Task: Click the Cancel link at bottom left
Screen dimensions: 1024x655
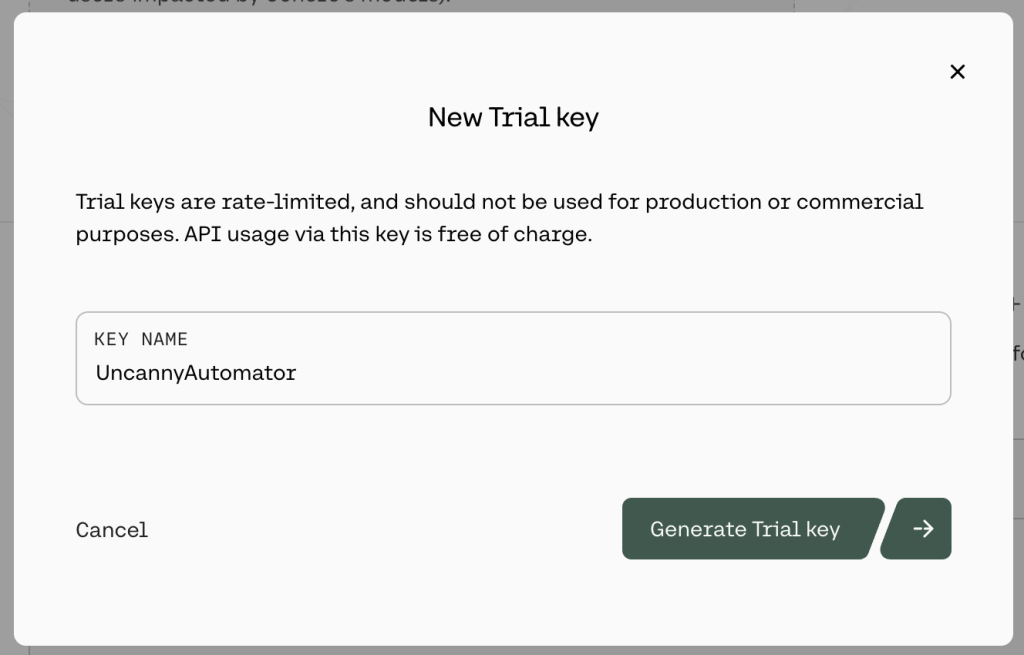Action: (111, 529)
